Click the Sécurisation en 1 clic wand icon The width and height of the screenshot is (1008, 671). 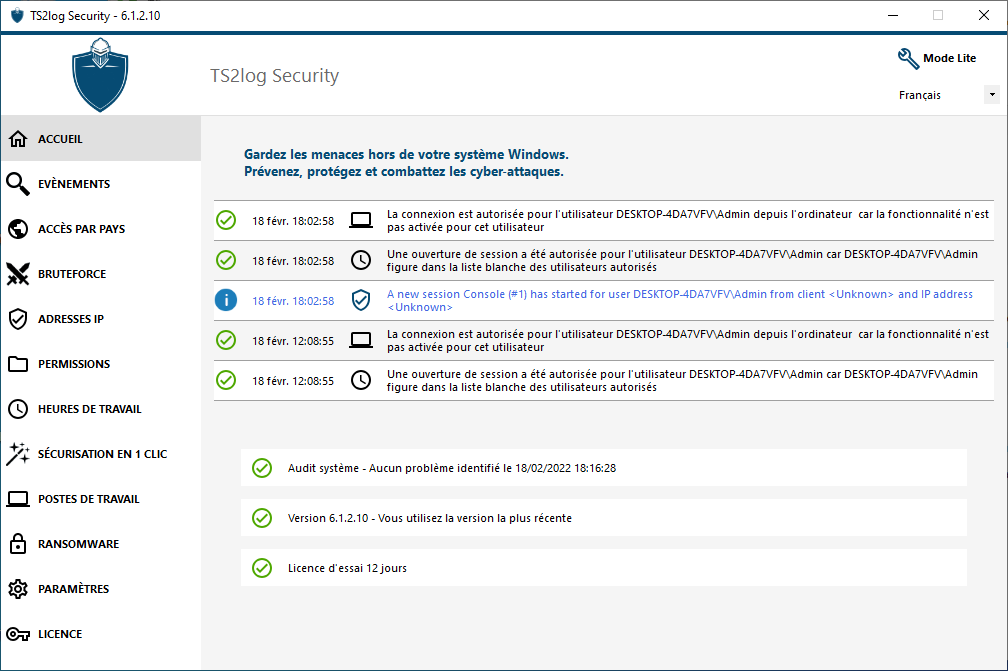tap(18, 454)
